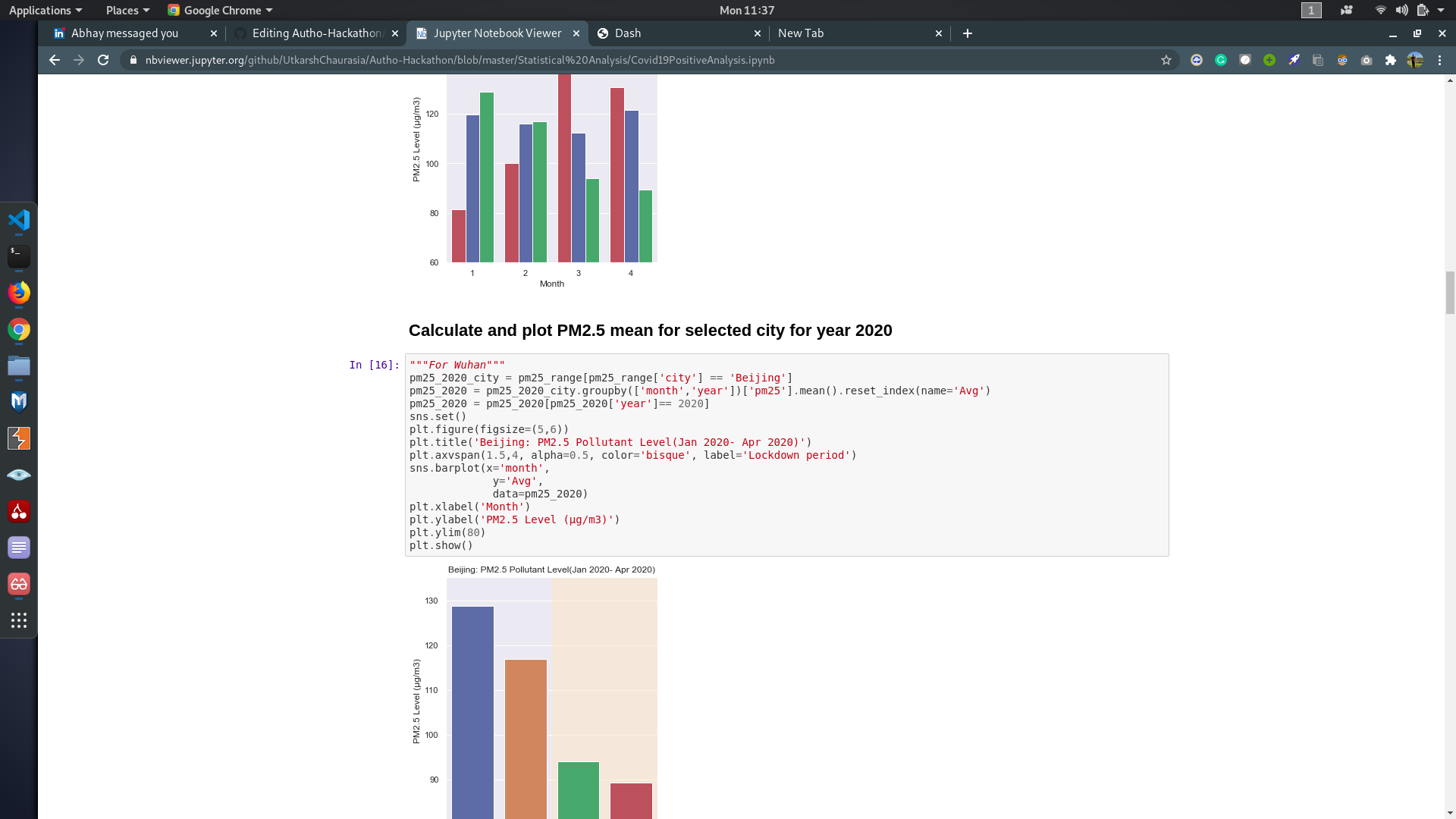Reload the notebook viewer page
The image size is (1456, 819).
tap(103, 60)
